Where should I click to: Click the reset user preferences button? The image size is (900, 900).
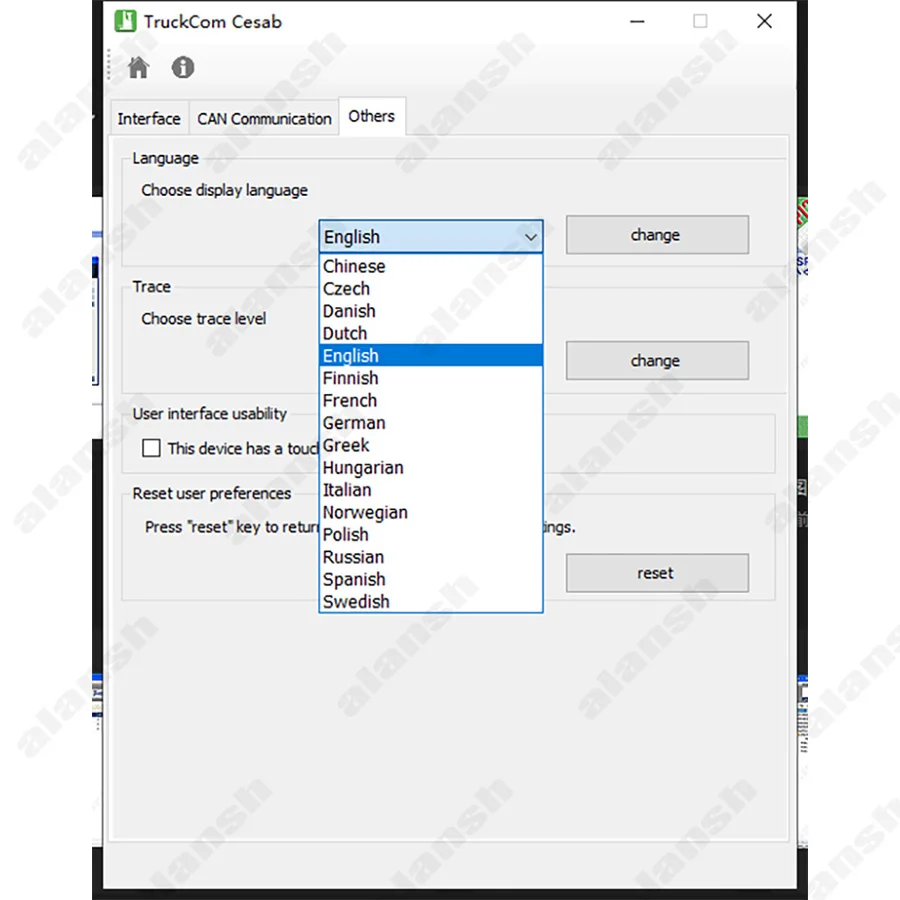(657, 573)
